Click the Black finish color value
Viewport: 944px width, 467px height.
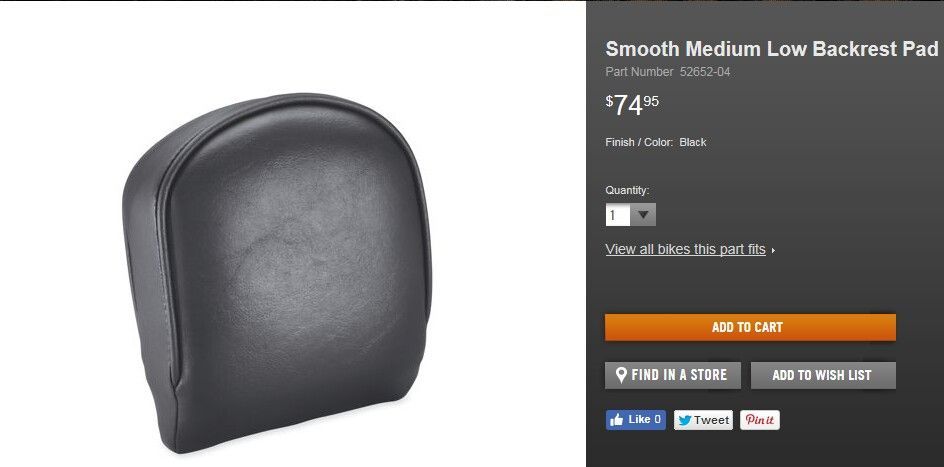pos(693,143)
